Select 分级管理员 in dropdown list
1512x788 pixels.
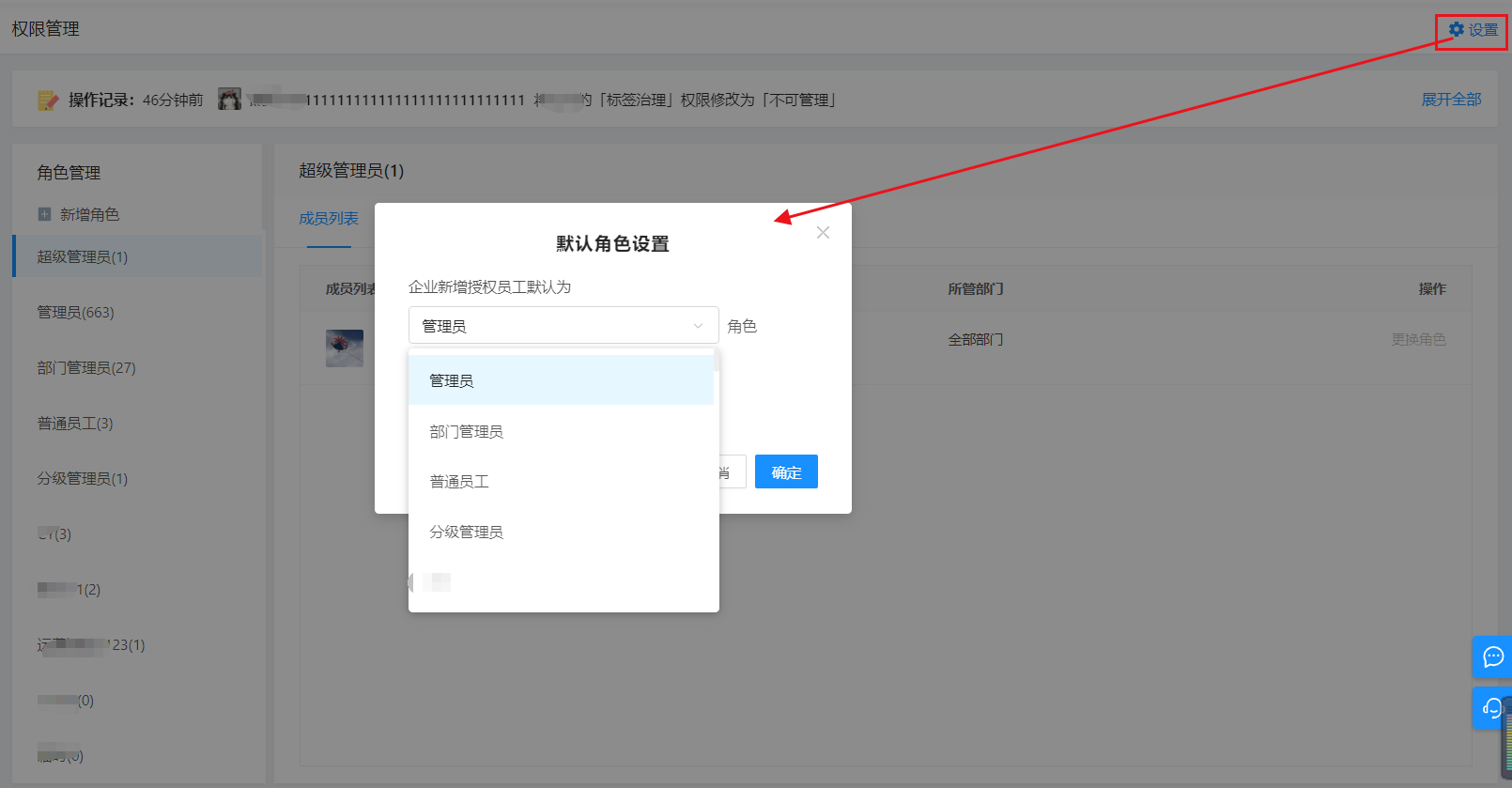coord(561,532)
